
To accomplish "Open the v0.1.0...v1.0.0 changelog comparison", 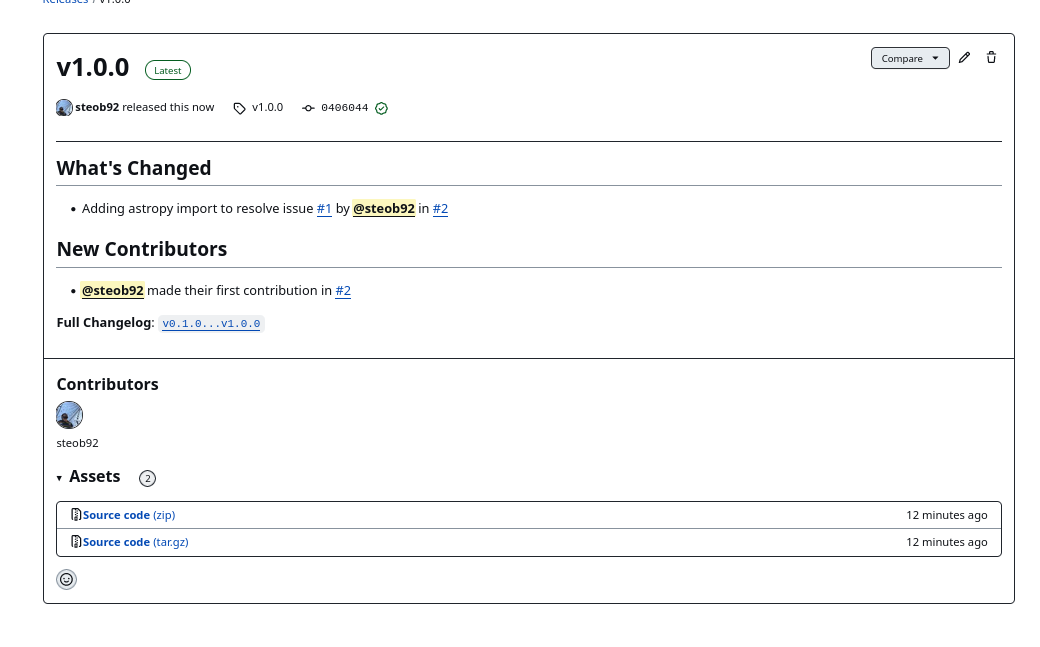I will pyautogui.click(x=210, y=323).
